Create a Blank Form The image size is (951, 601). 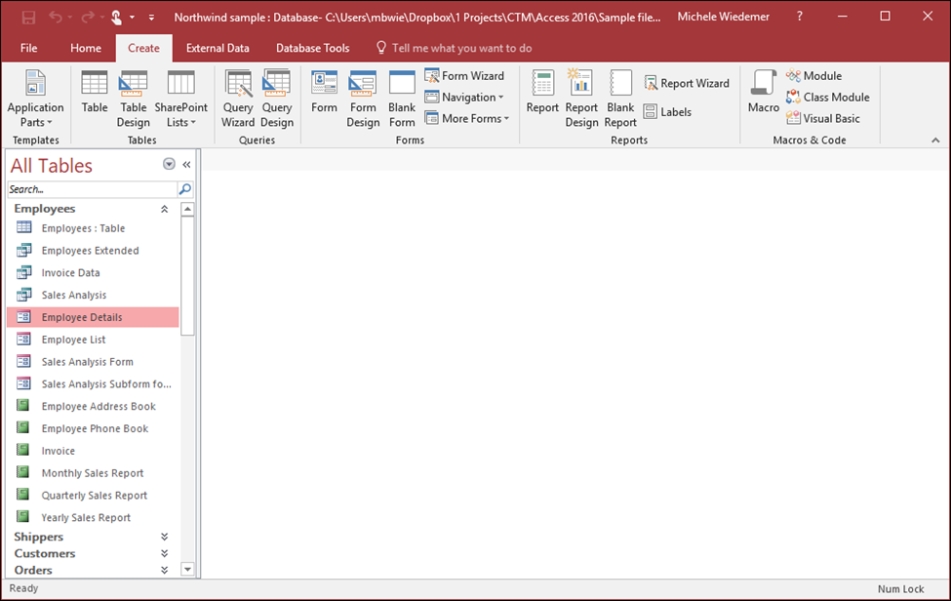pos(402,98)
